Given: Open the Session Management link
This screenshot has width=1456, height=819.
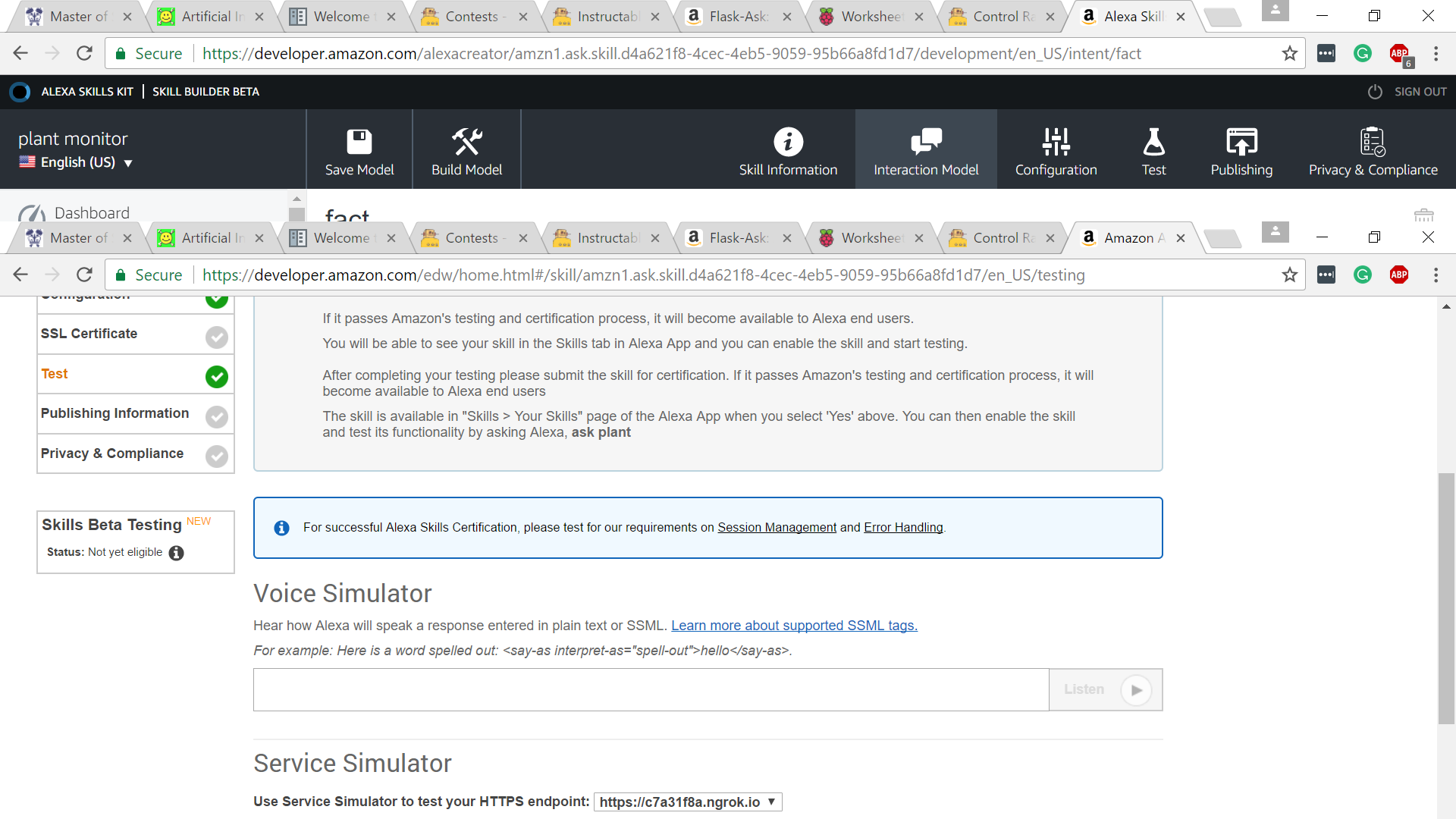Looking at the screenshot, I should 777,527.
